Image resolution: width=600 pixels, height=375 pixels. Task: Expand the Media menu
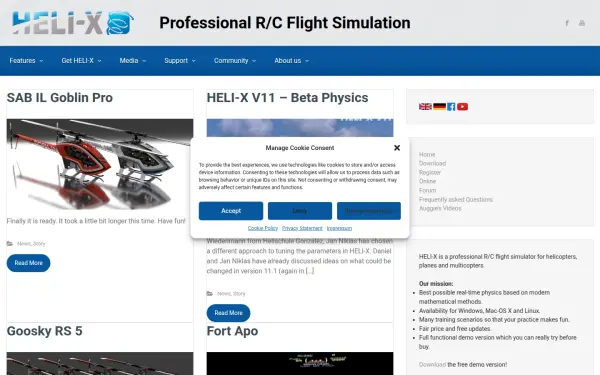point(133,60)
